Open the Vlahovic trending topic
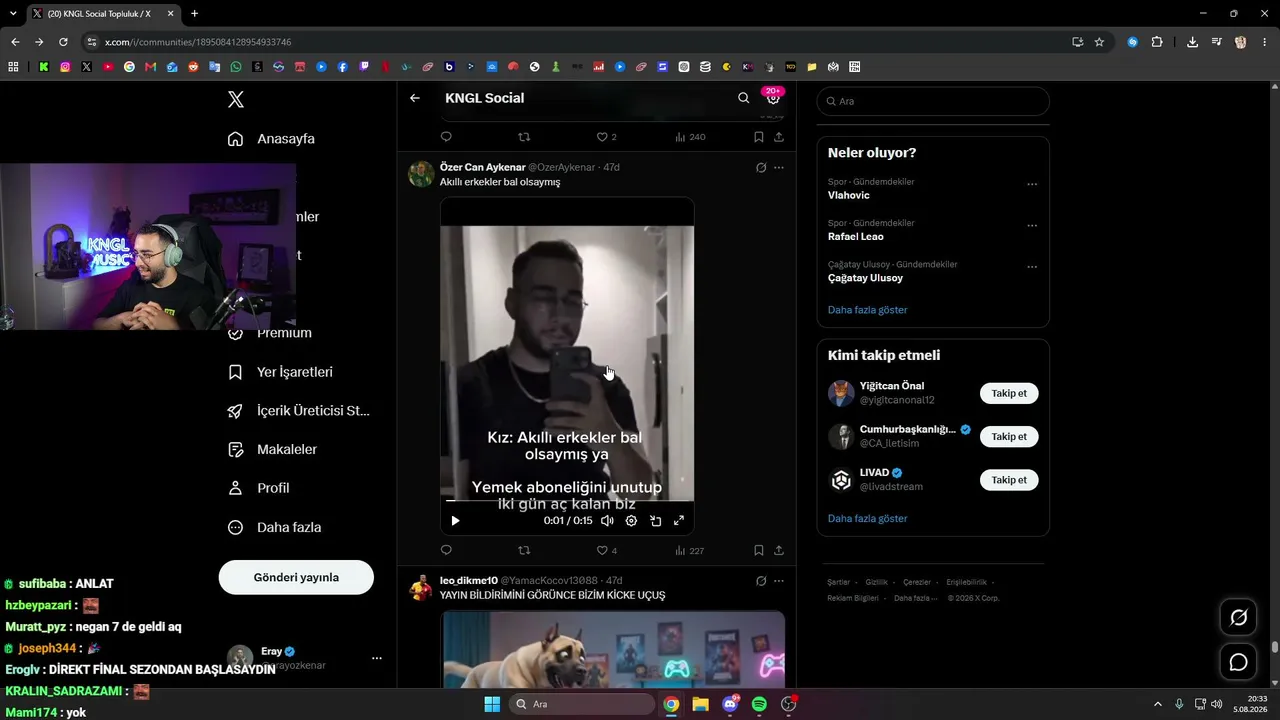Screen dimensions: 1280x720 coord(849,195)
